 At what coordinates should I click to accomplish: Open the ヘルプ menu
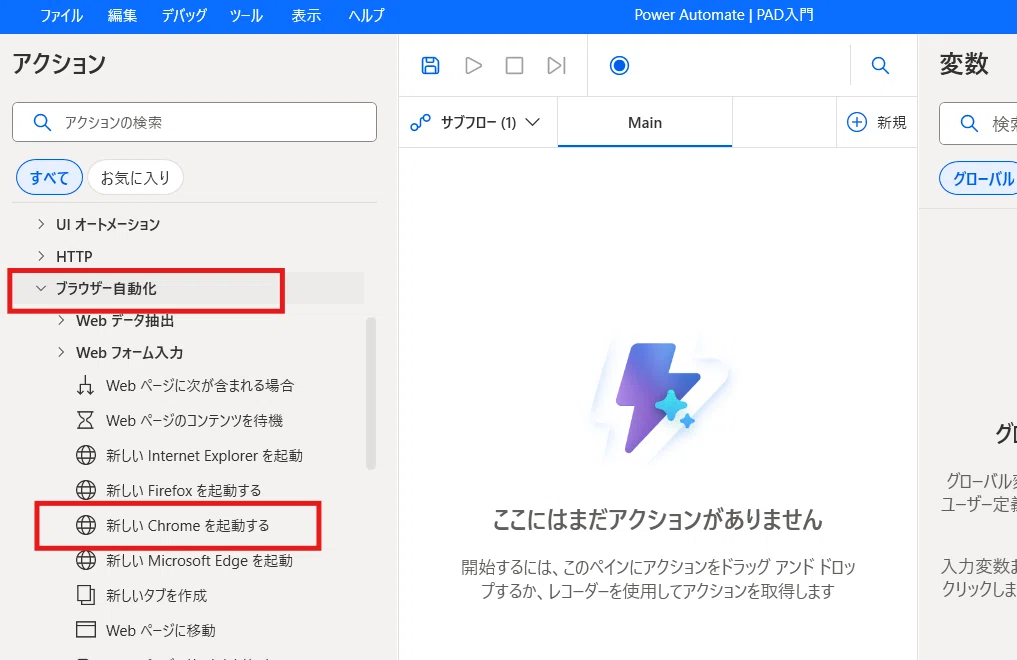[366, 16]
